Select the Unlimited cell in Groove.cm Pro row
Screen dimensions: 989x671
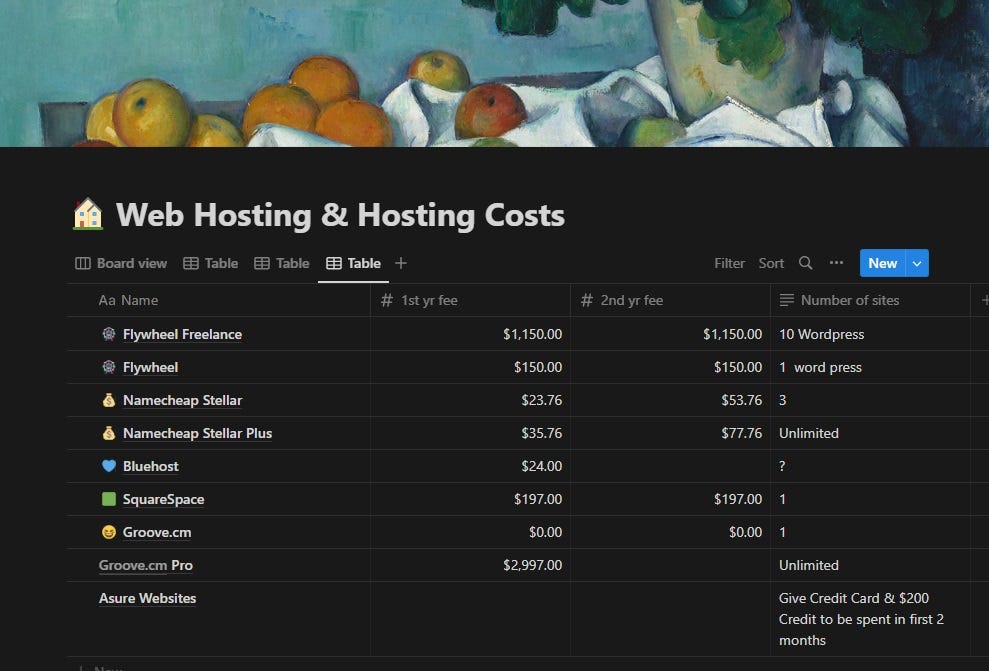click(870, 565)
